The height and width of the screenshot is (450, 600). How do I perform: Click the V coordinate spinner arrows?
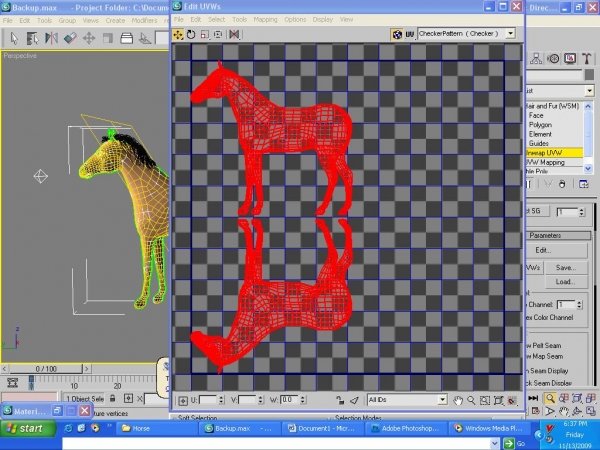[x=260, y=400]
